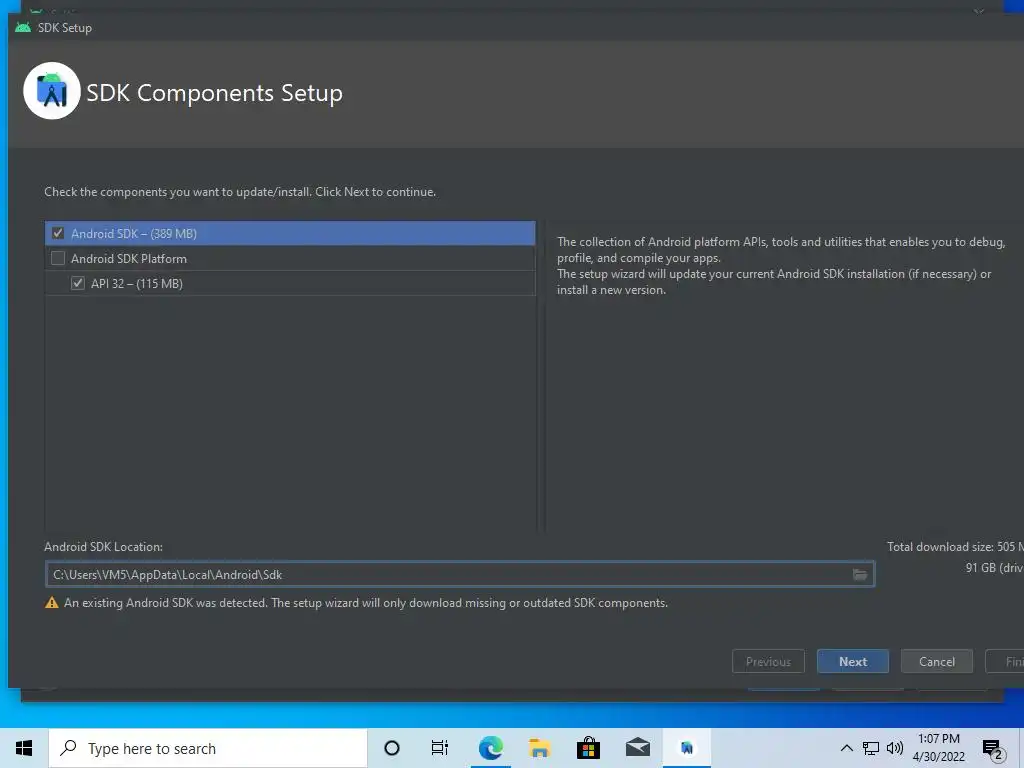1024x768 pixels.
Task: Click the disabled Previous button
Action: 768,661
